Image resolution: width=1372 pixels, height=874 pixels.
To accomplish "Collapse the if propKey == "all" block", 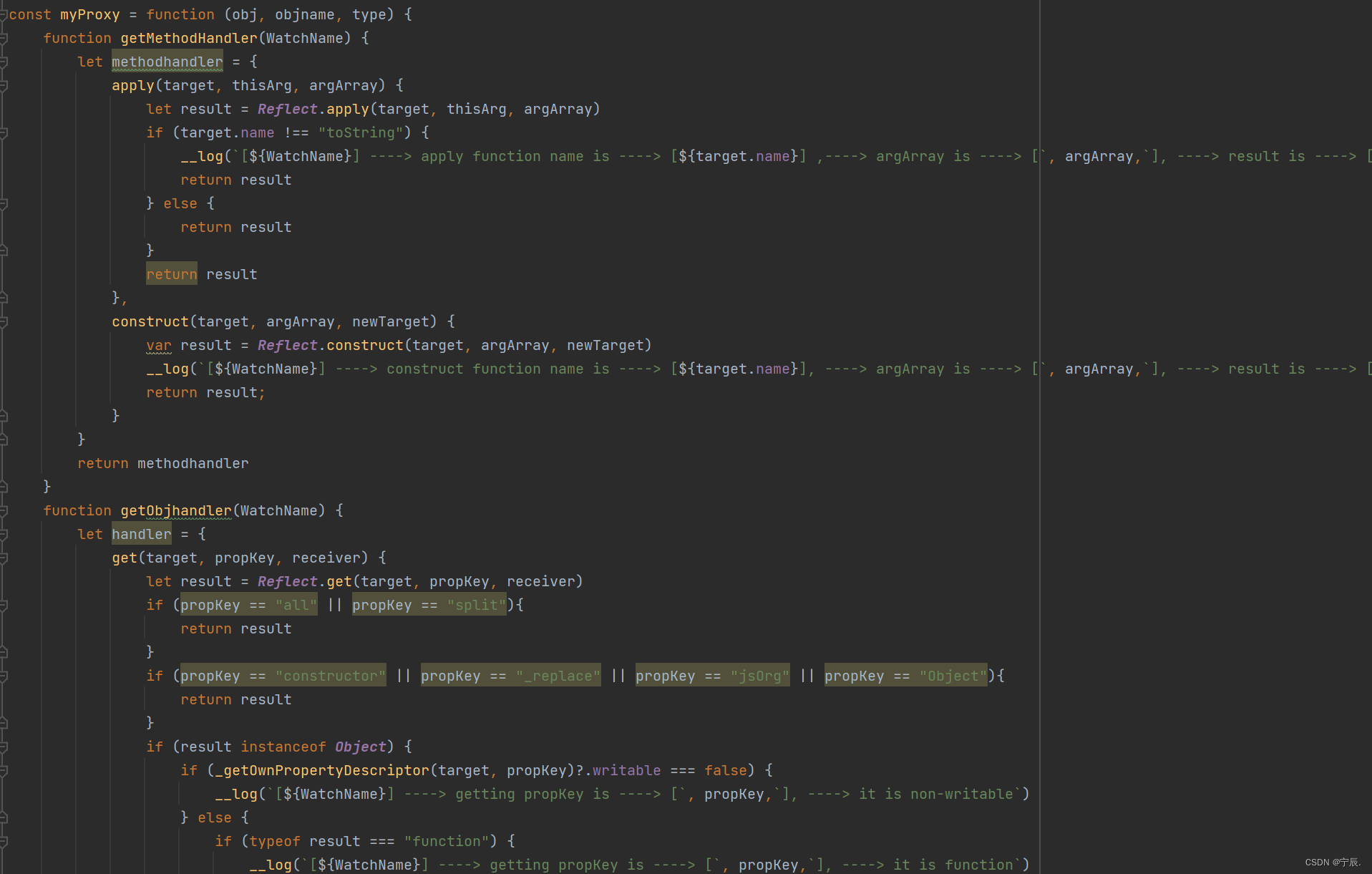I will point(4,605).
